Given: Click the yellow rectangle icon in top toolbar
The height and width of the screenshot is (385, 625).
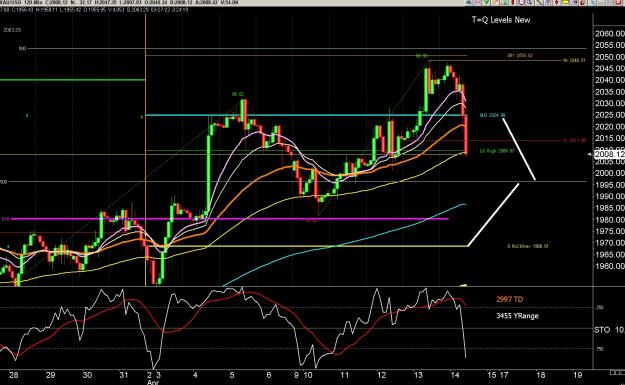Looking at the screenshot, I should pyautogui.click(x=565, y=2).
